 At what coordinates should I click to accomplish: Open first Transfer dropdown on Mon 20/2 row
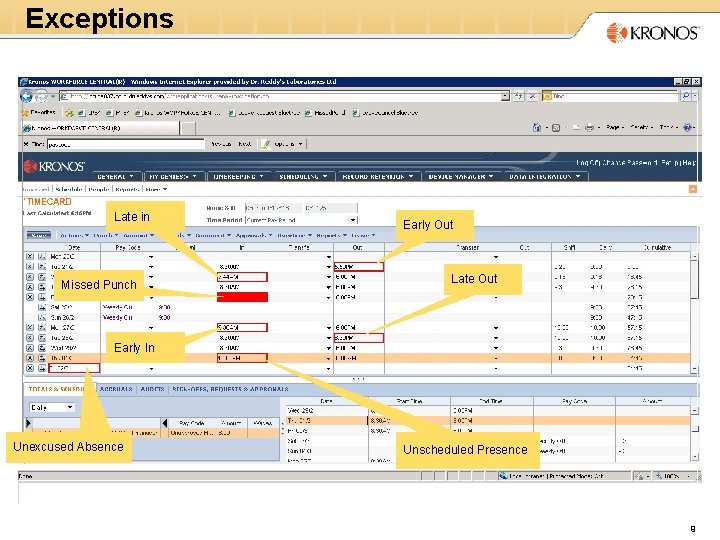pos(329,257)
